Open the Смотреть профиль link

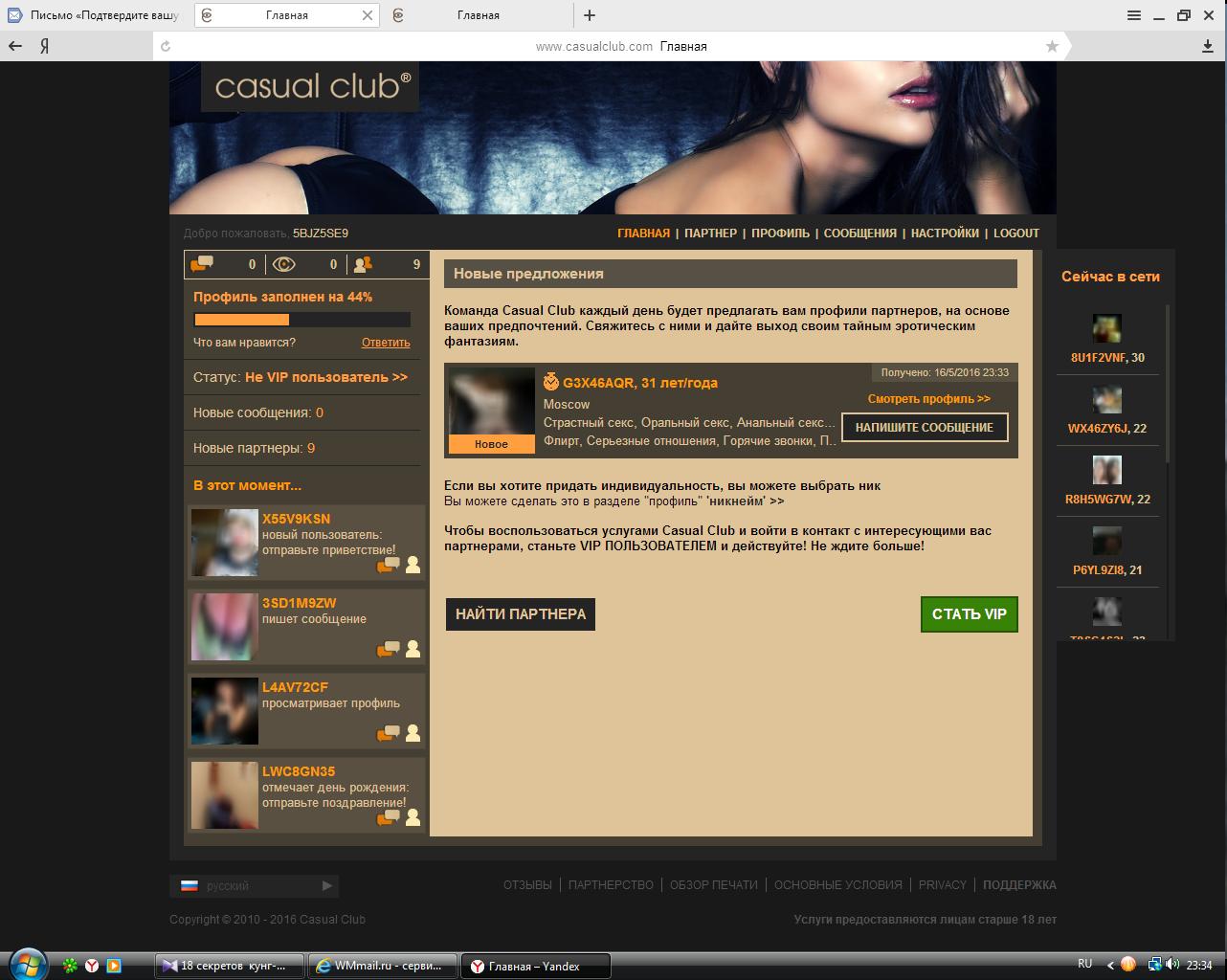(x=929, y=399)
